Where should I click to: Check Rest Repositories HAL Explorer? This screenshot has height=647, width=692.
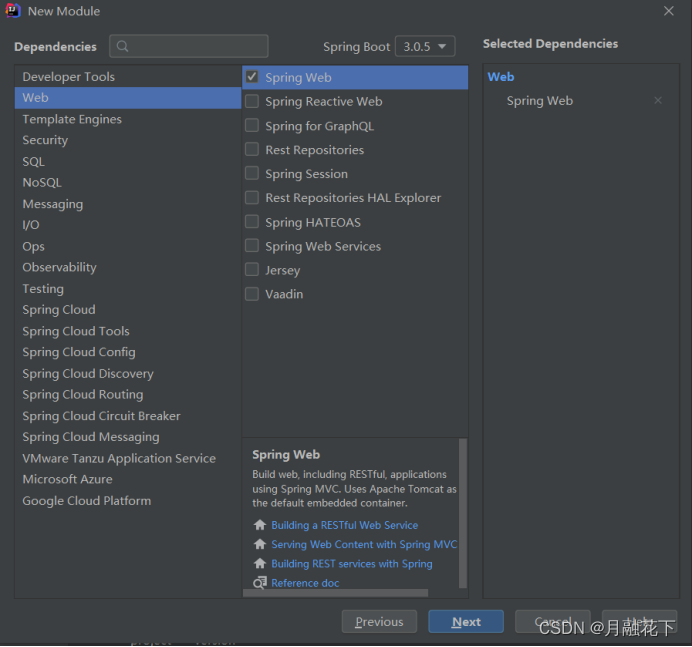252,197
